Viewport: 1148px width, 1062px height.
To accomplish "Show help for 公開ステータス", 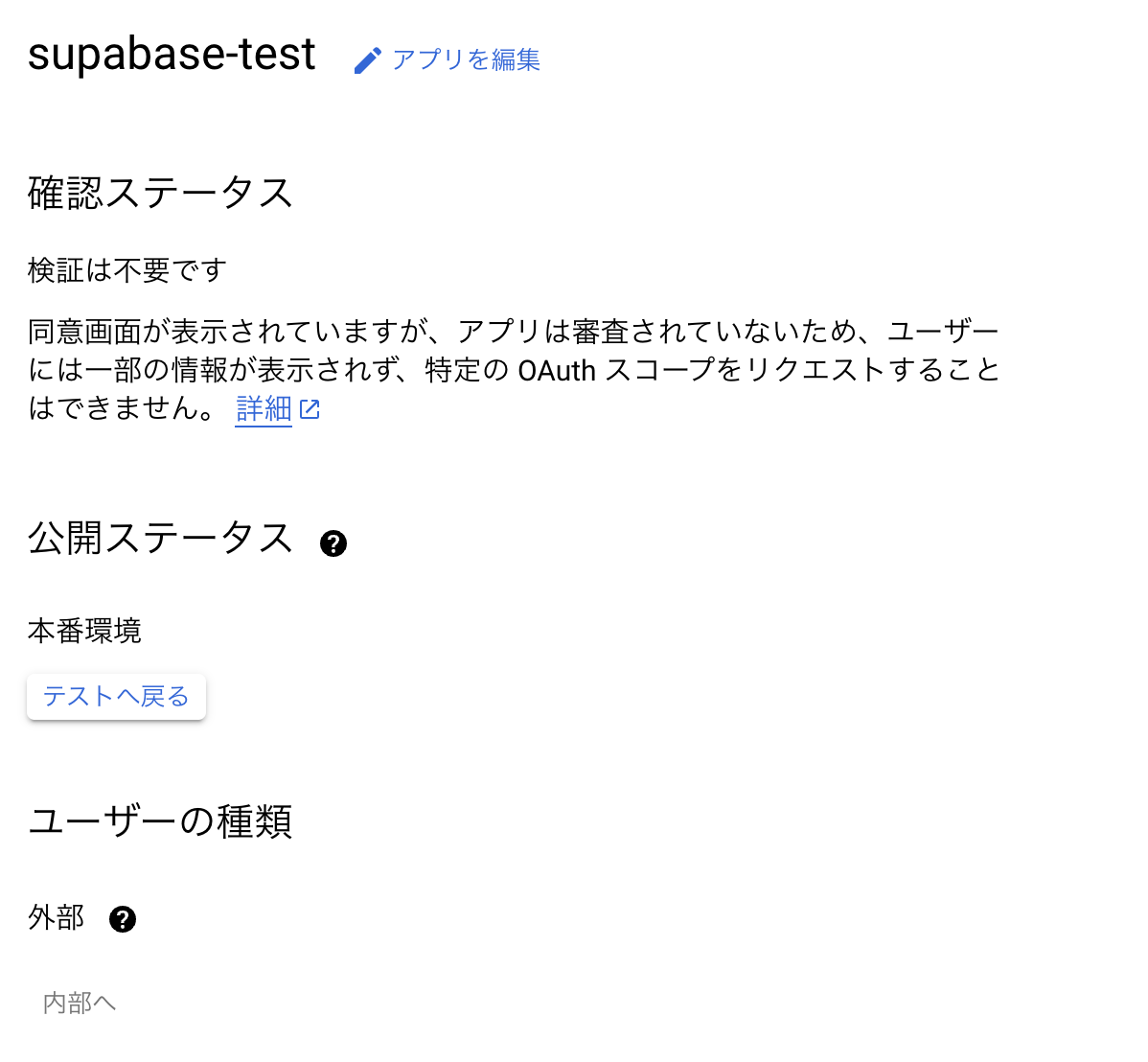I will pos(333,543).
